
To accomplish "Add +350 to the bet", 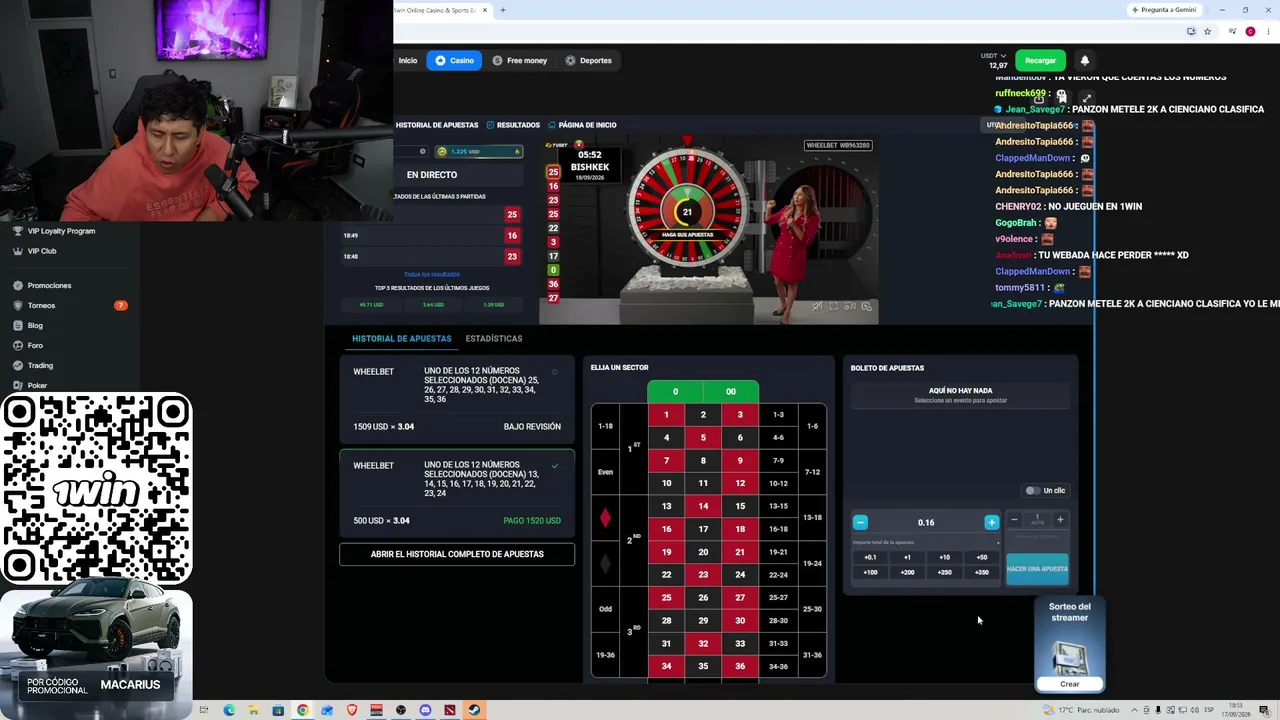I will coord(981,572).
